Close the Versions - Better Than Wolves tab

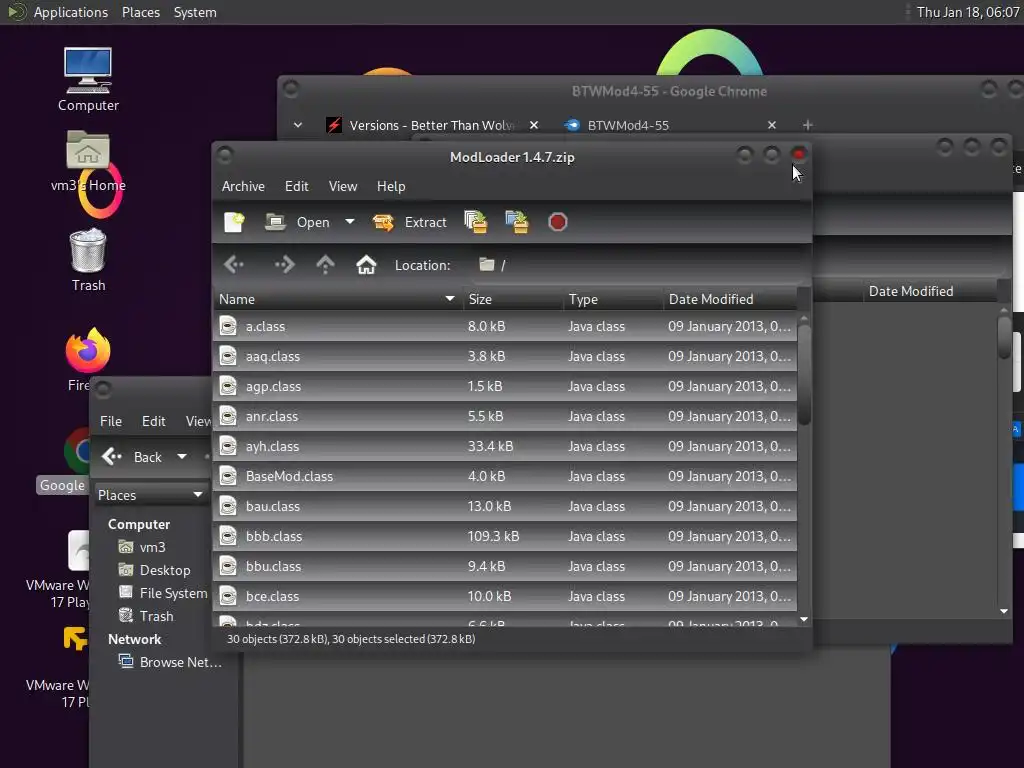[x=534, y=125]
